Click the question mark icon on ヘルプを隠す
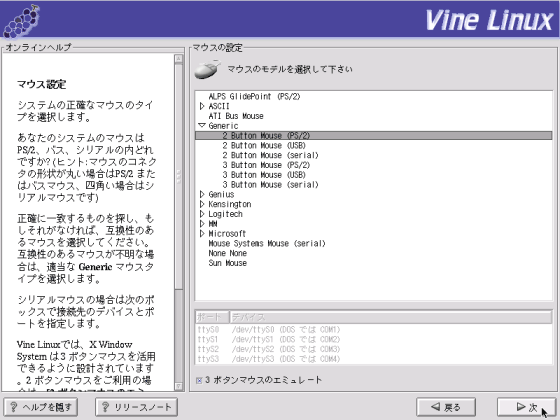This screenshot has width=560, height=420. pos(13,407)
